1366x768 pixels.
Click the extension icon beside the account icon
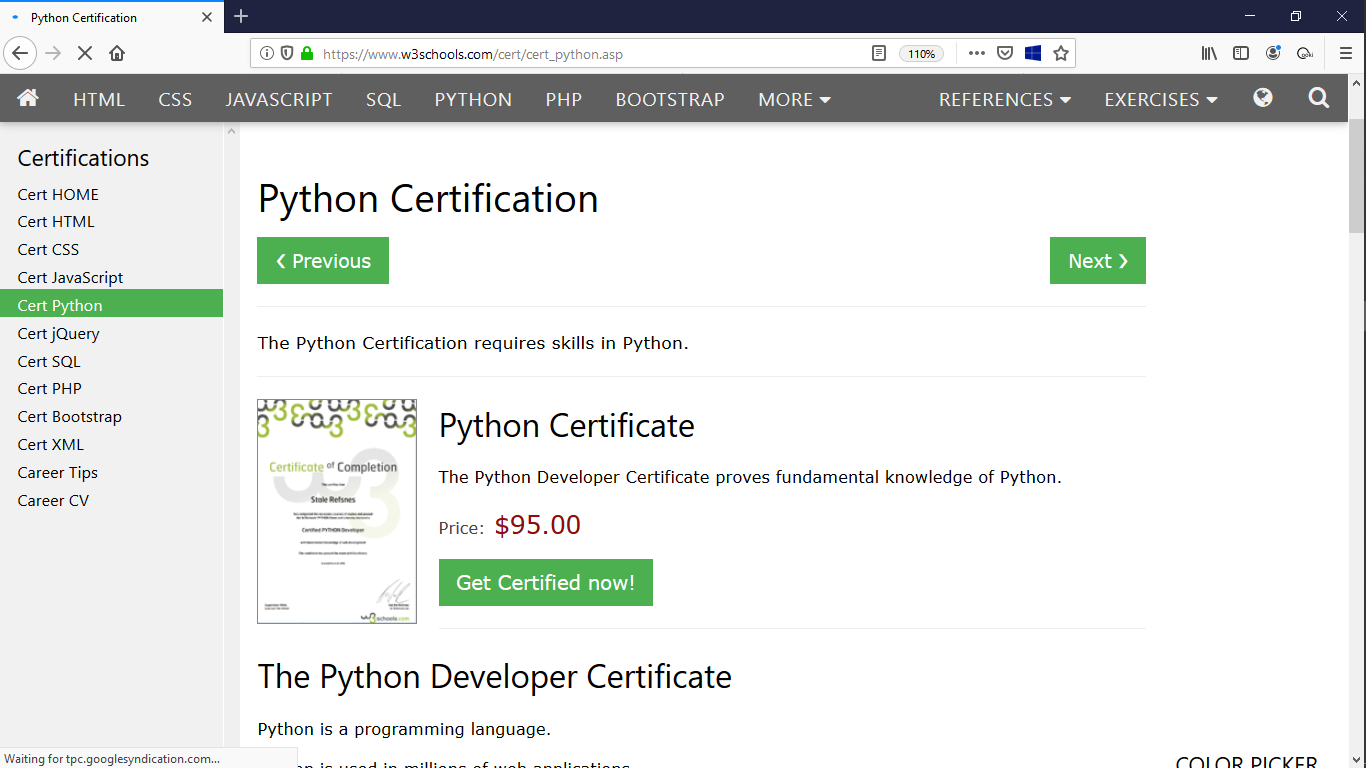tap(1305, 53)
